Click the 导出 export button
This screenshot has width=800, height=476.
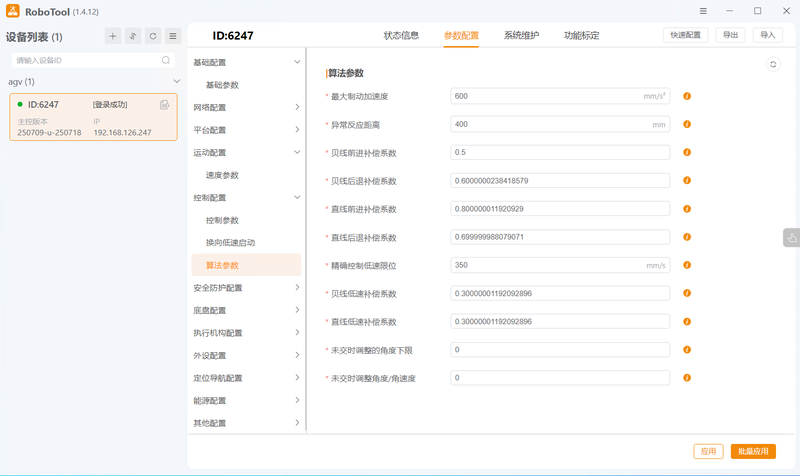click(x=731, y=35)
